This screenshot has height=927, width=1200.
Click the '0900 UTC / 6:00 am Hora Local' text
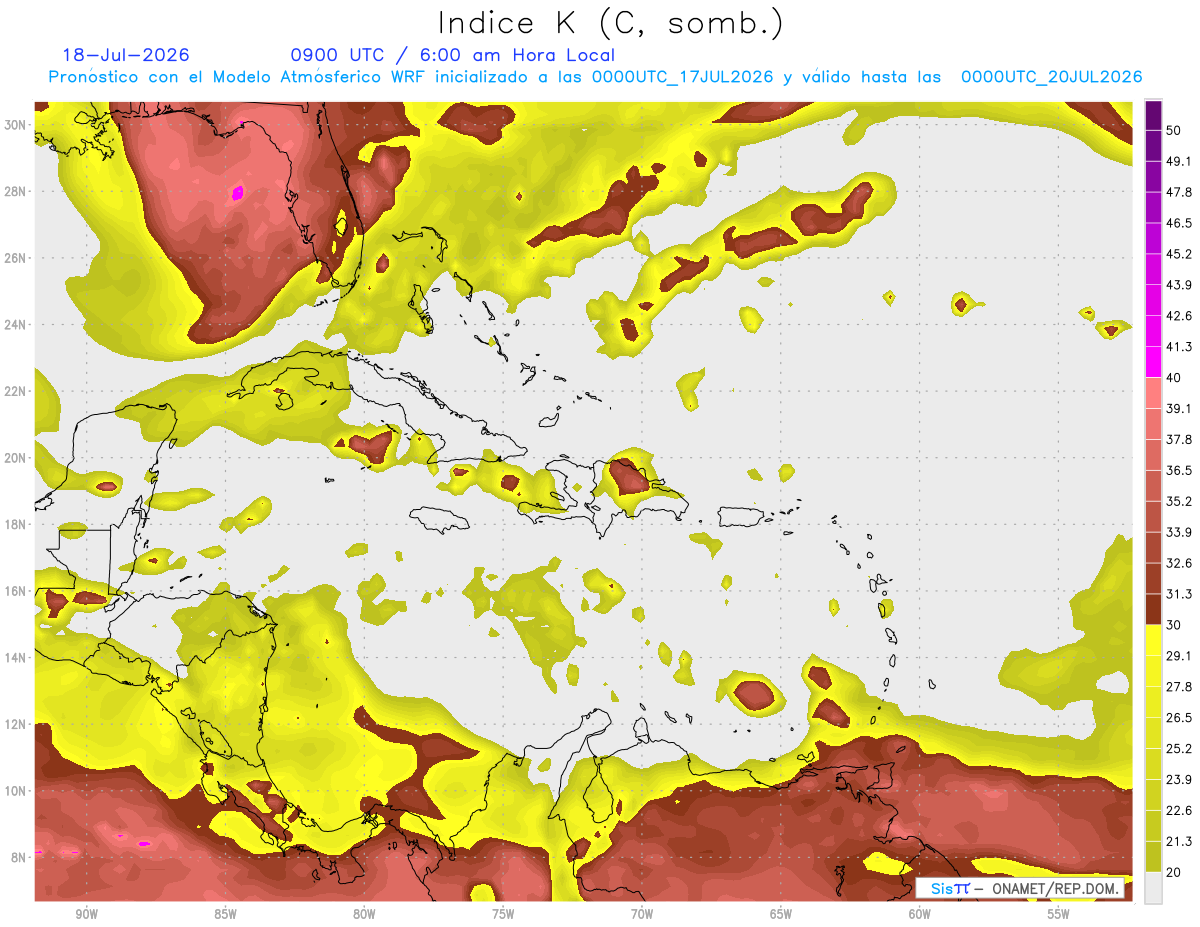pos(453,55)
